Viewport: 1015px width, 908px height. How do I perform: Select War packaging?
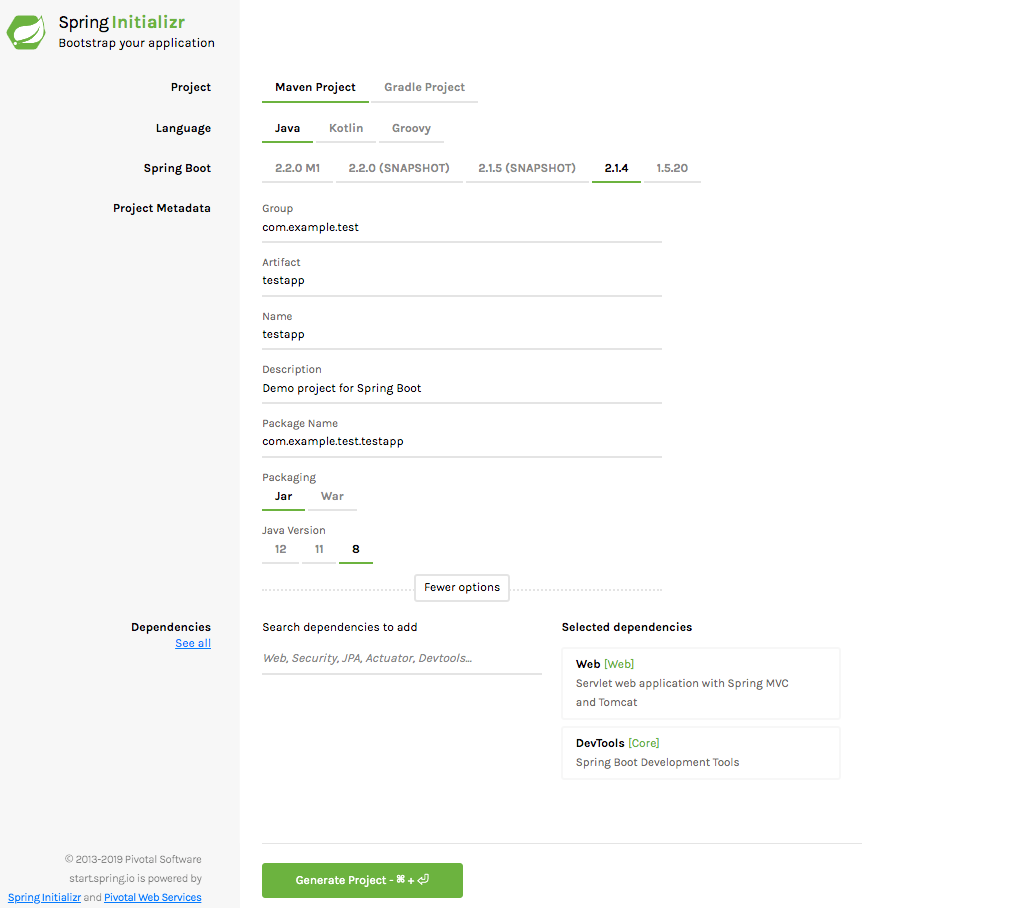tap(332, 496)
